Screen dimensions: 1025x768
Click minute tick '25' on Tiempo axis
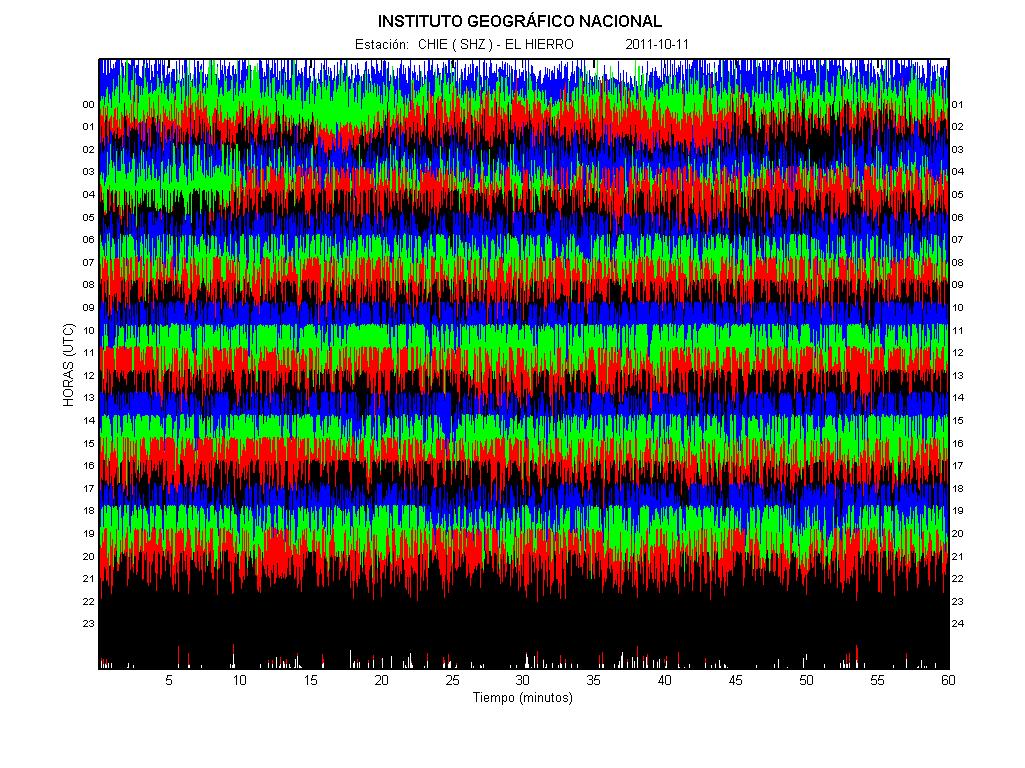(x=452, y=680)
